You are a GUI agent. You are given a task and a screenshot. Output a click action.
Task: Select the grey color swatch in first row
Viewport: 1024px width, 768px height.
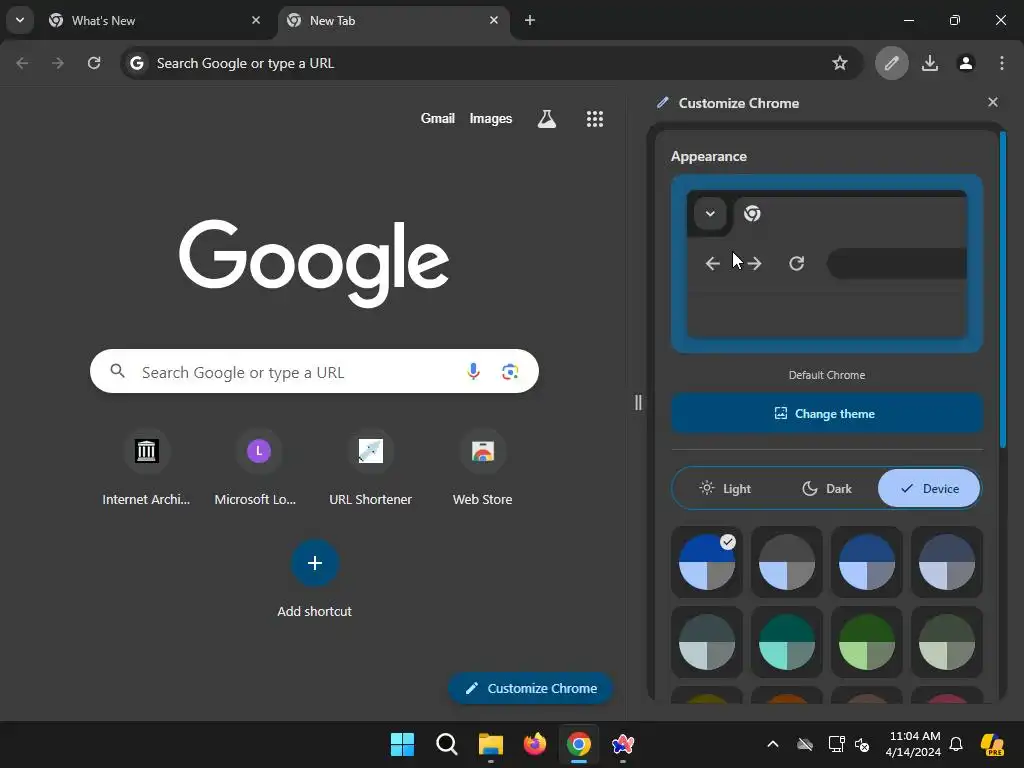click(x=787, y=562)
